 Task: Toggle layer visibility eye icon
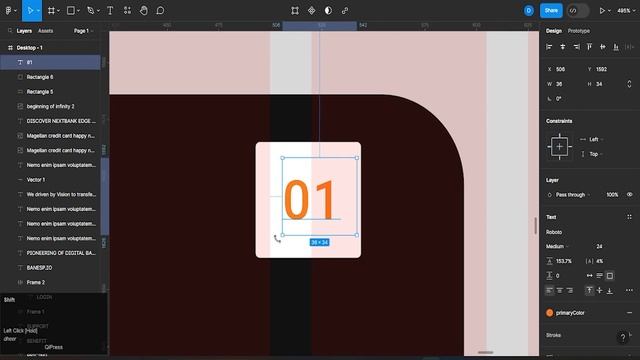[x=629, y=195]
